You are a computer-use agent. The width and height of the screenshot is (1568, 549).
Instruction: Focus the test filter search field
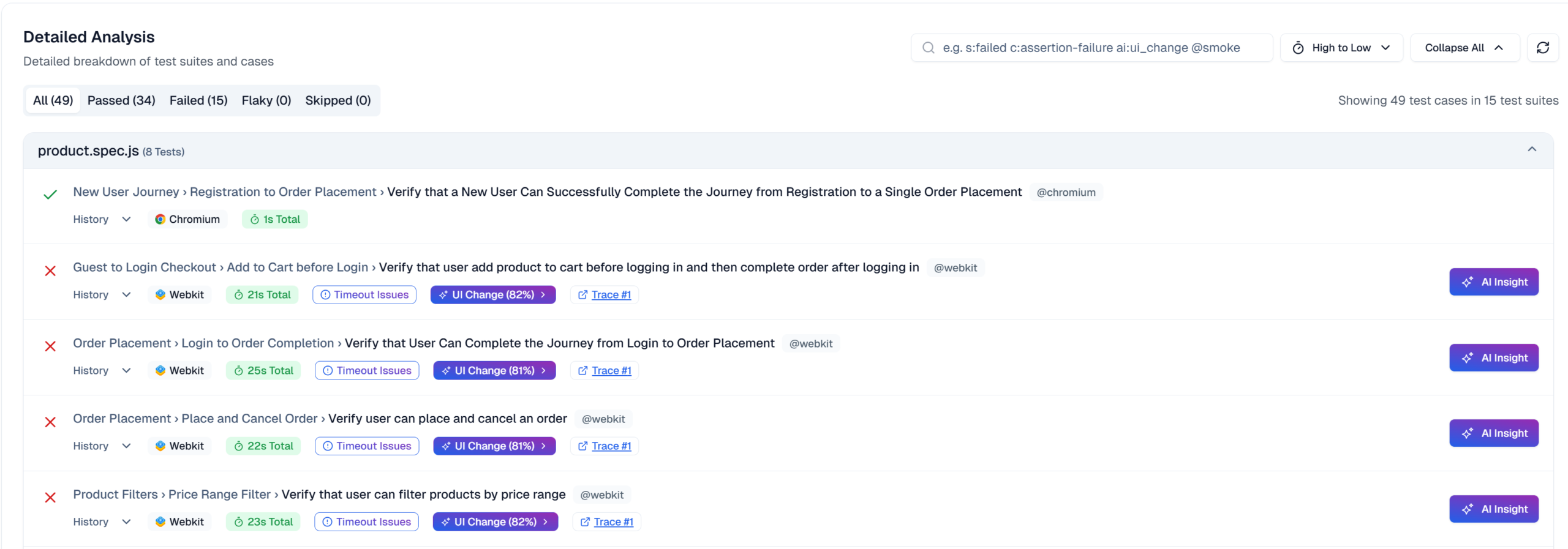pyautogui.click(x=1096, y=48)
